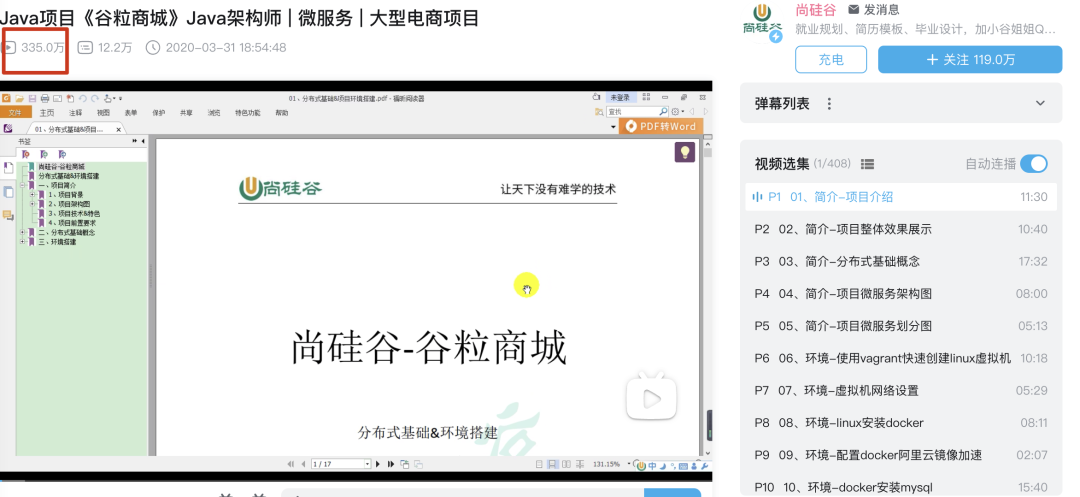Click the bookmark panel icon in left sidebar

click(8, 168)
